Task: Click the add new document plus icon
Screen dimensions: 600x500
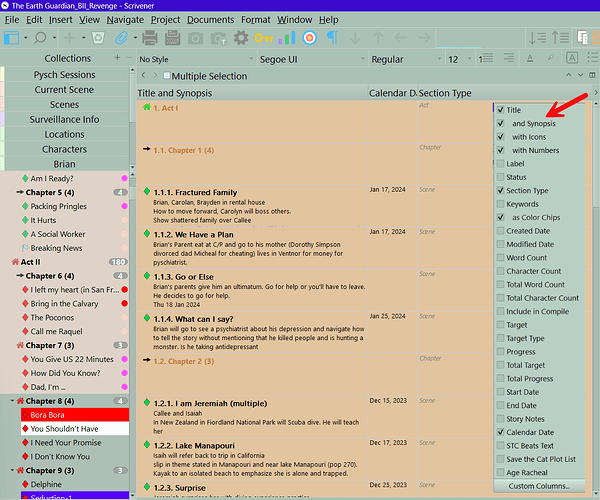Action: click(69, 37)
